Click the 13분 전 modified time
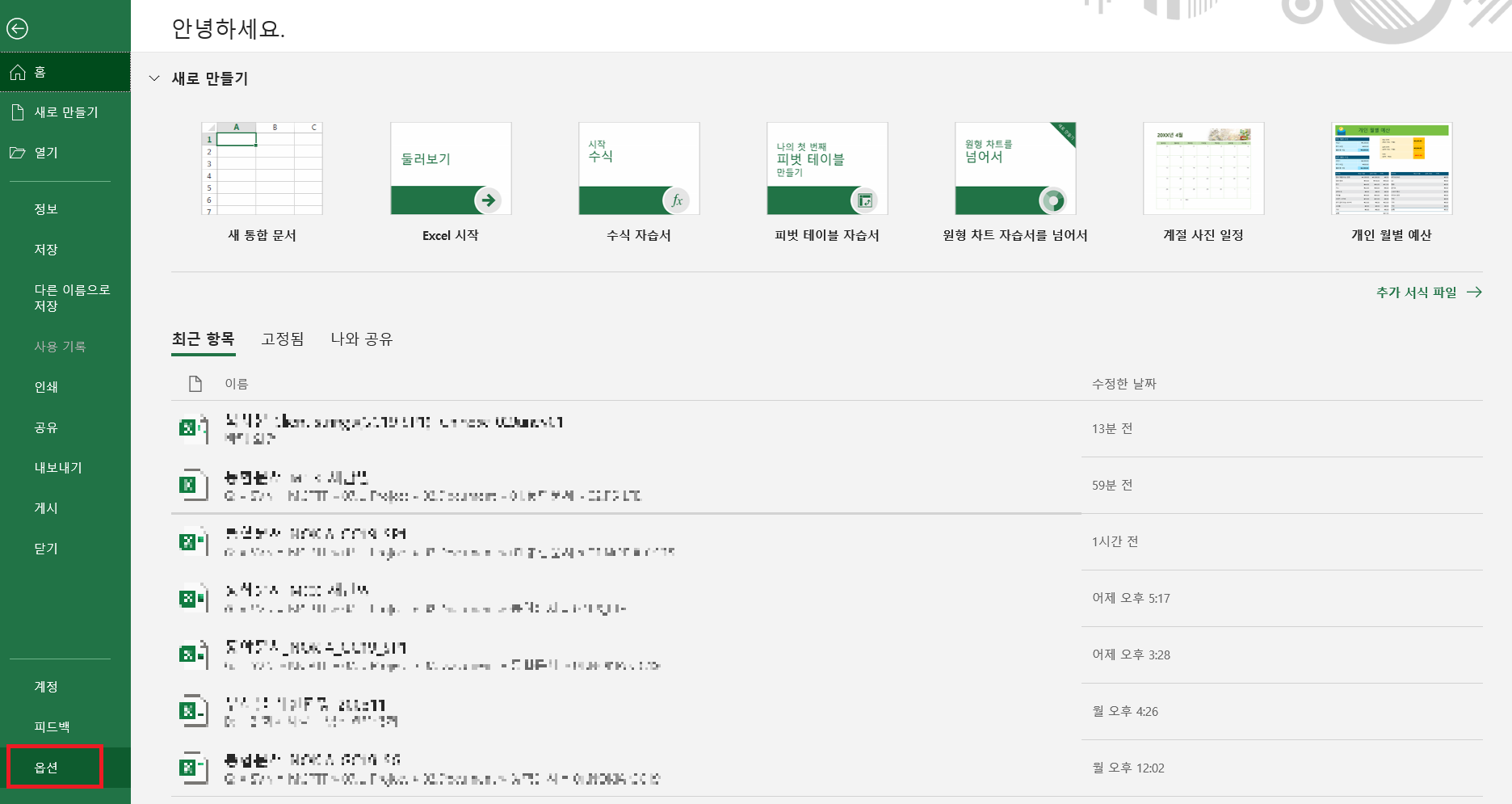The image size is (1512, 804). click(1112, 428)
